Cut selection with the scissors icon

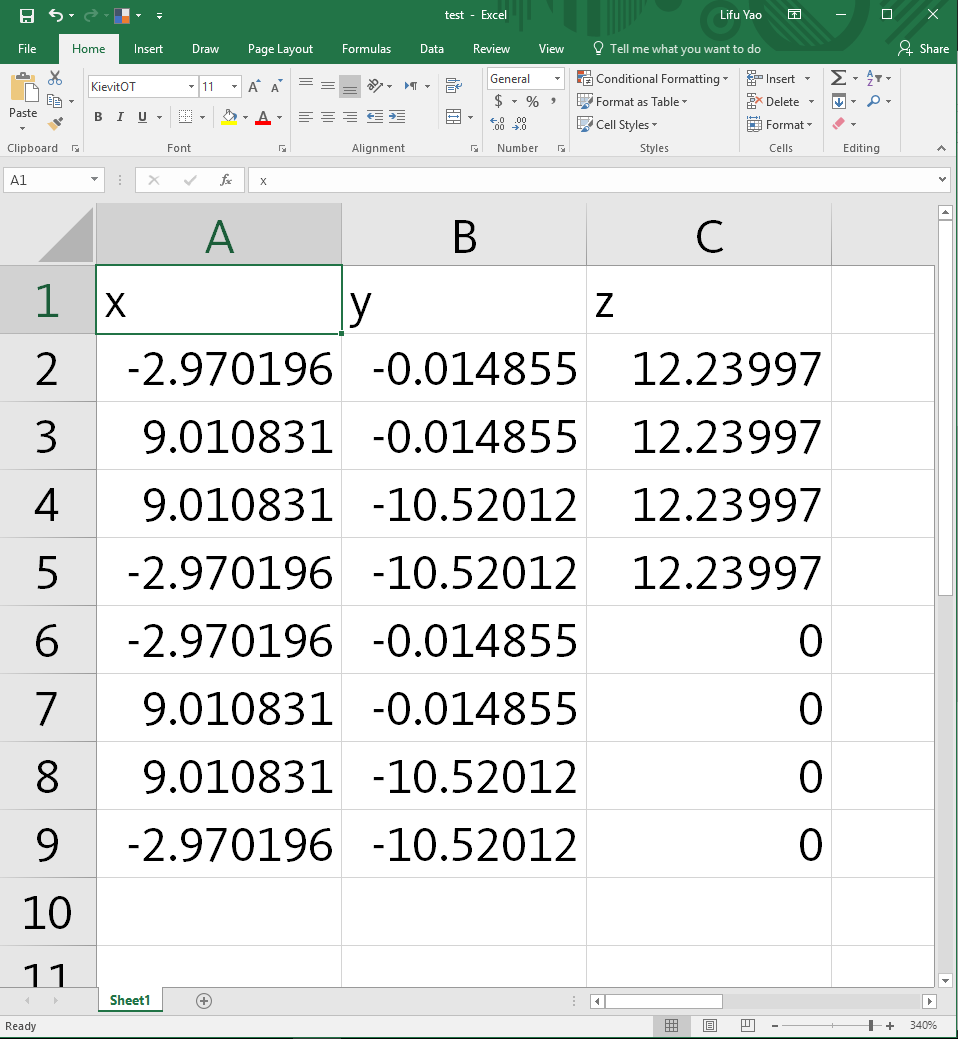click(x=55, y=78)
